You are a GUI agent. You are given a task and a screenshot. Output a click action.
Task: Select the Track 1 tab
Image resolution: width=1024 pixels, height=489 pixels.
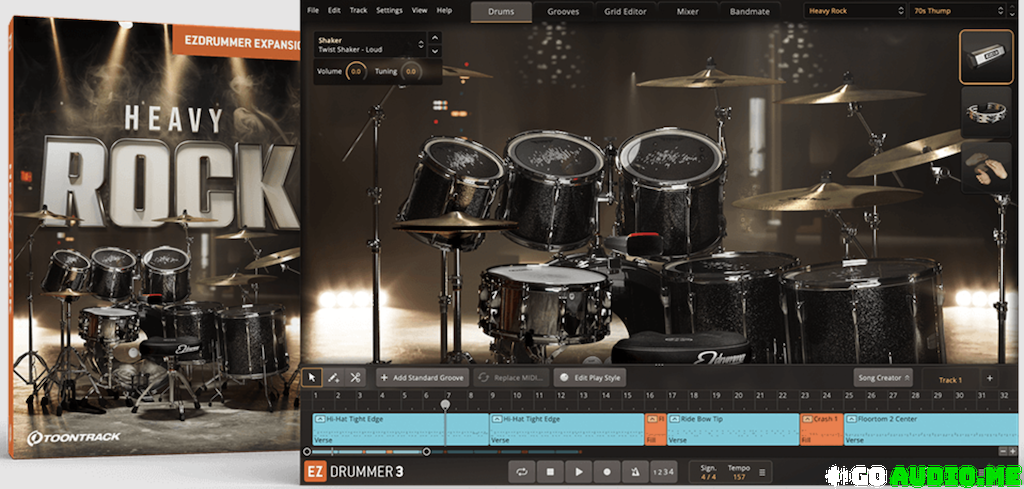pos(950,379)
